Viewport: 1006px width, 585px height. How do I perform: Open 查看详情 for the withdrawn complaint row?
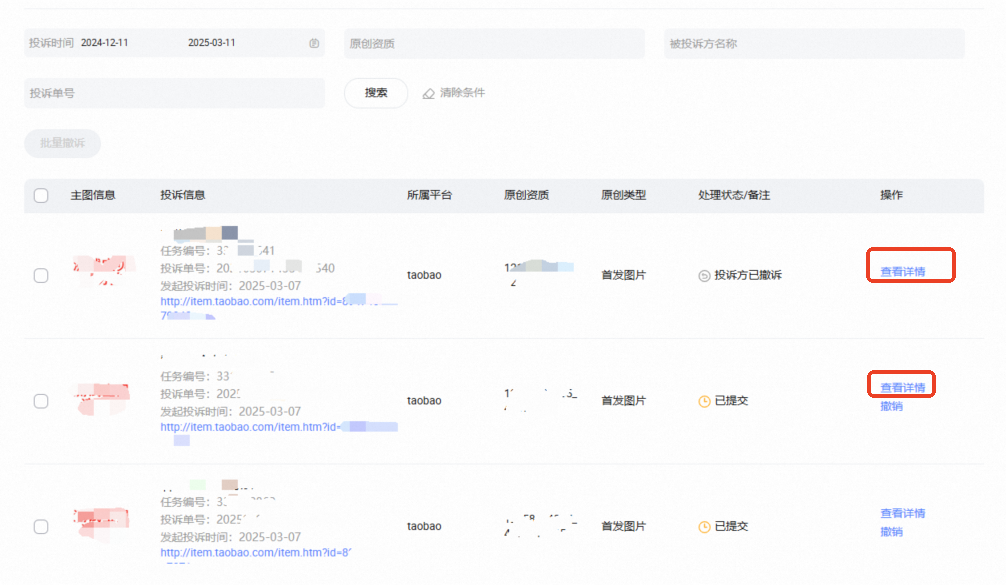(x=903, y=272)
